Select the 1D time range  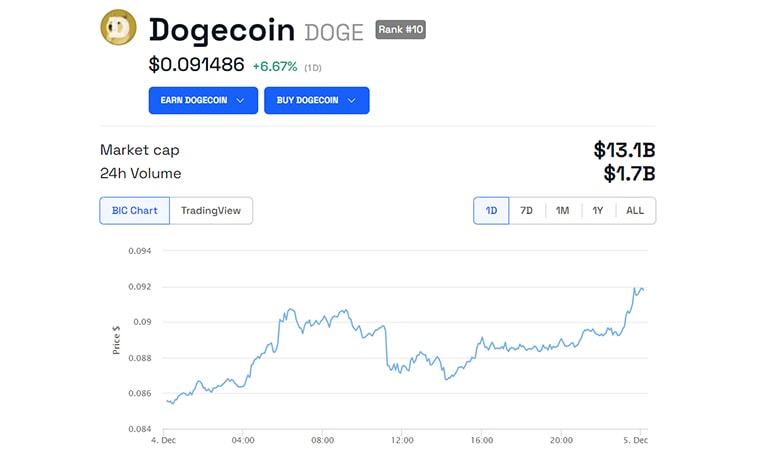491,211
